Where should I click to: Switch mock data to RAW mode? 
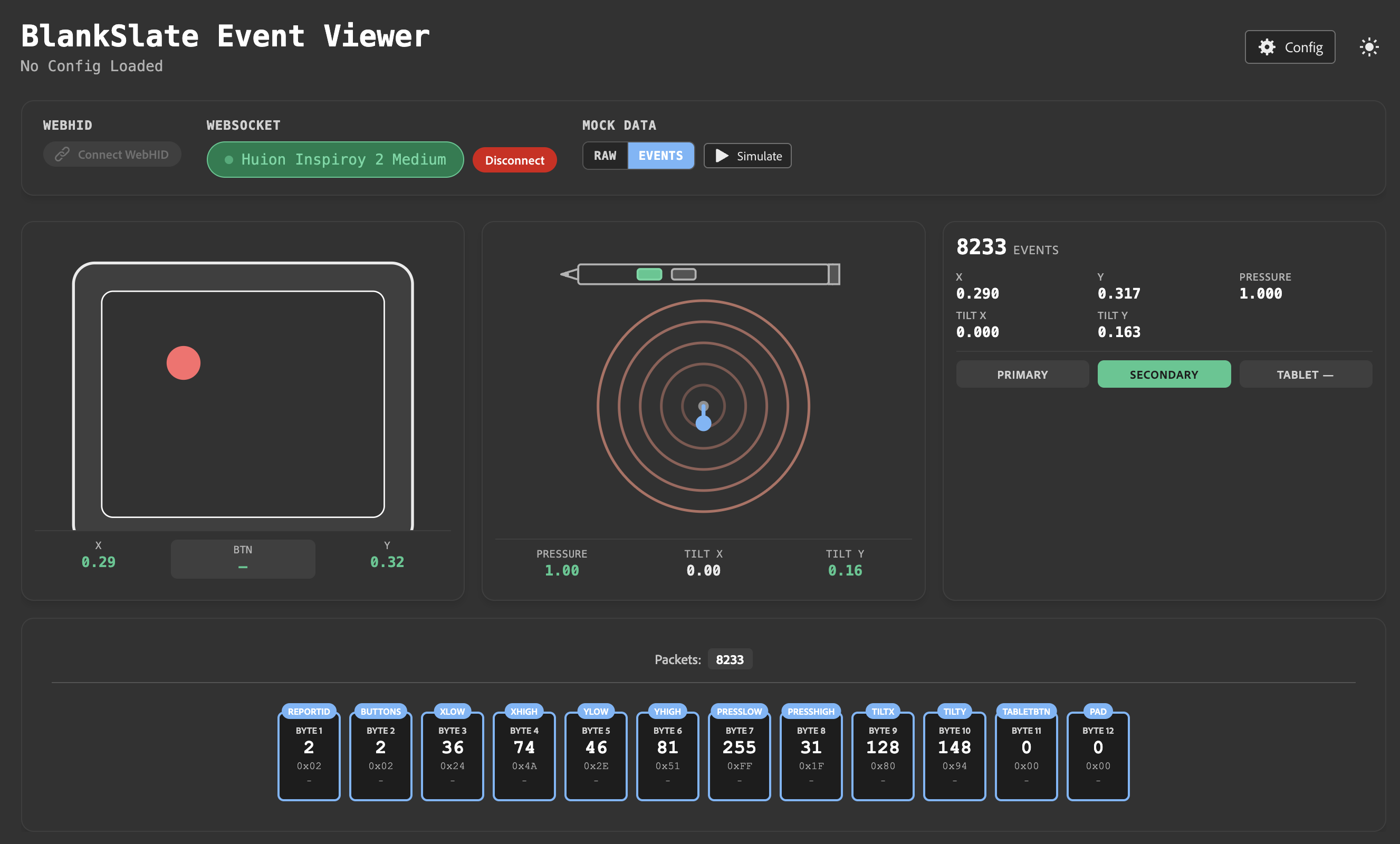coord(605,156)
